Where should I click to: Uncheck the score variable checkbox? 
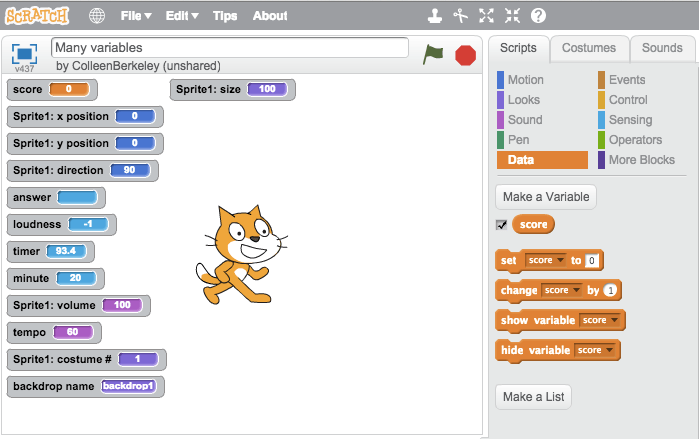(x=502, y=225)
